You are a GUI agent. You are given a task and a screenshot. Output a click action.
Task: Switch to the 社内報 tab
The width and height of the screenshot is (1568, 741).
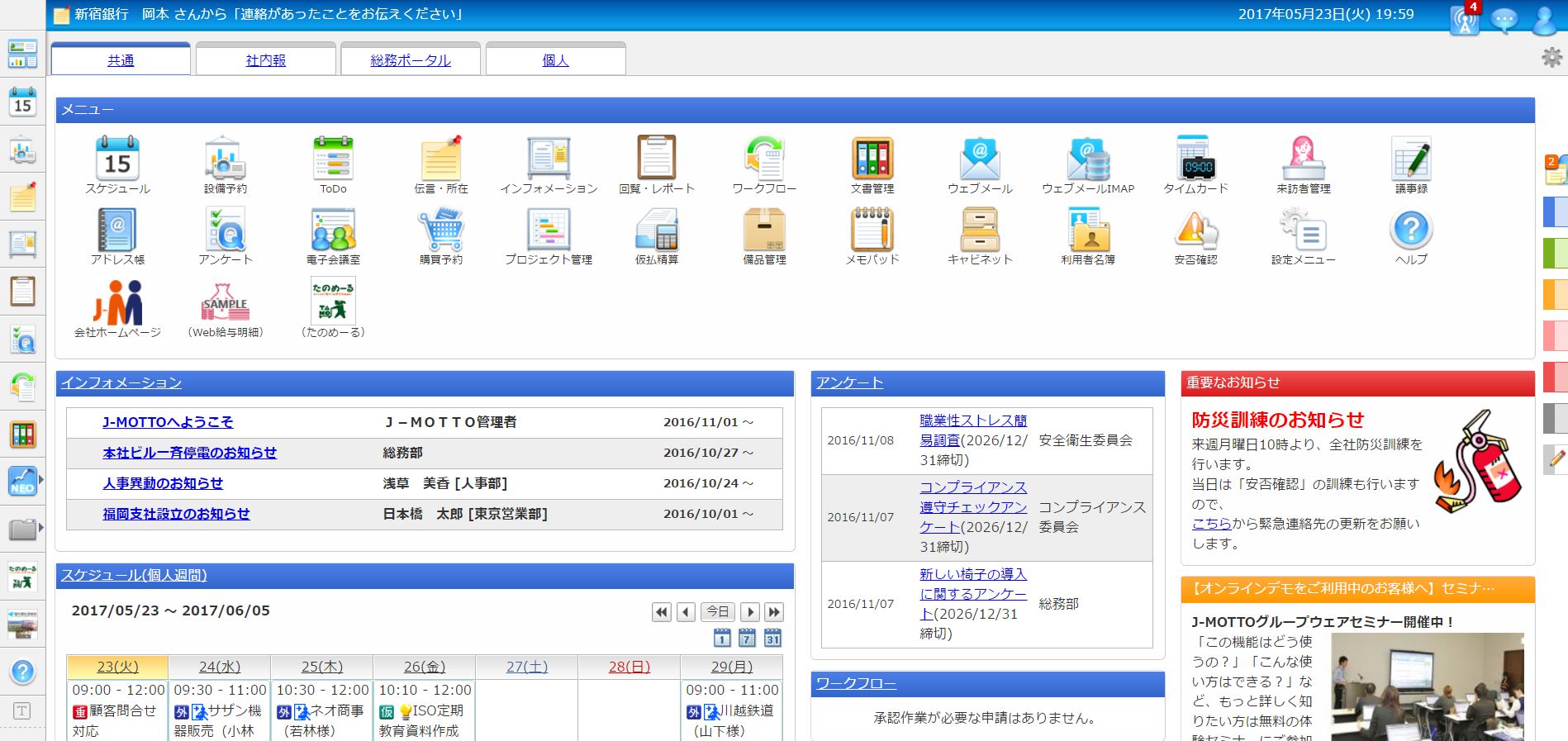click(266, 60)
